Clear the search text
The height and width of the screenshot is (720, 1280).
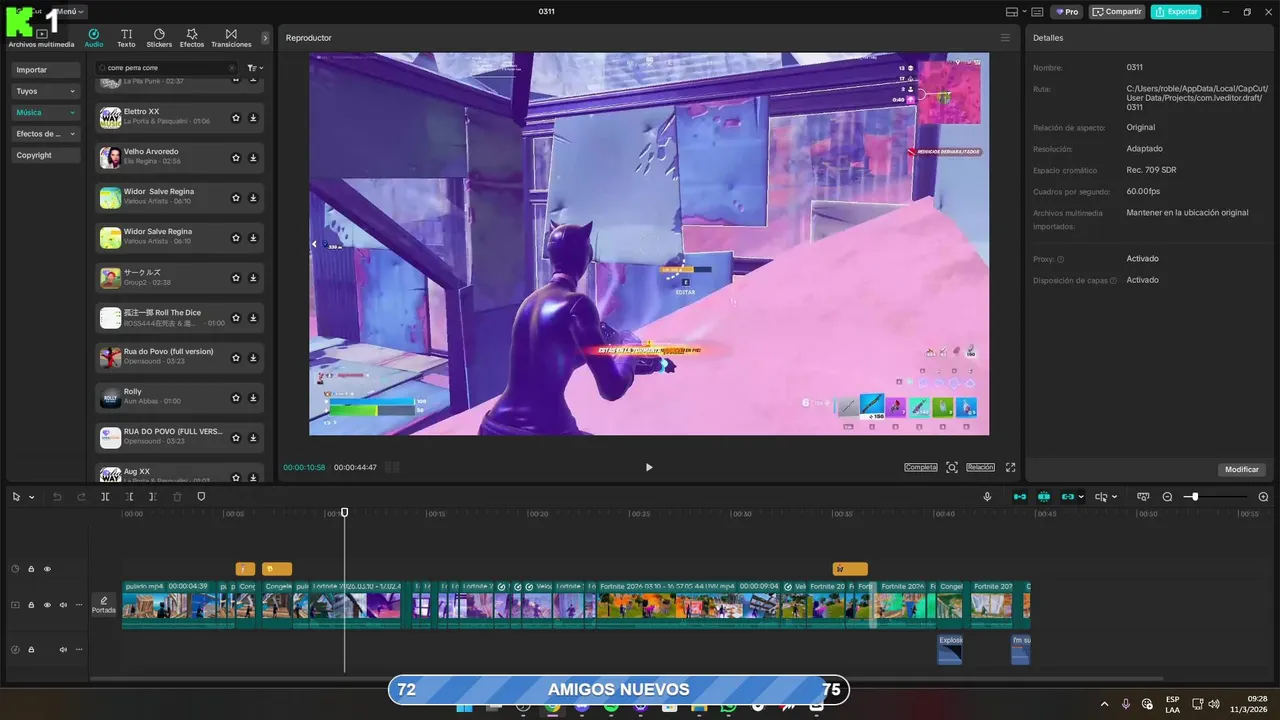click(x=232, y=68)
